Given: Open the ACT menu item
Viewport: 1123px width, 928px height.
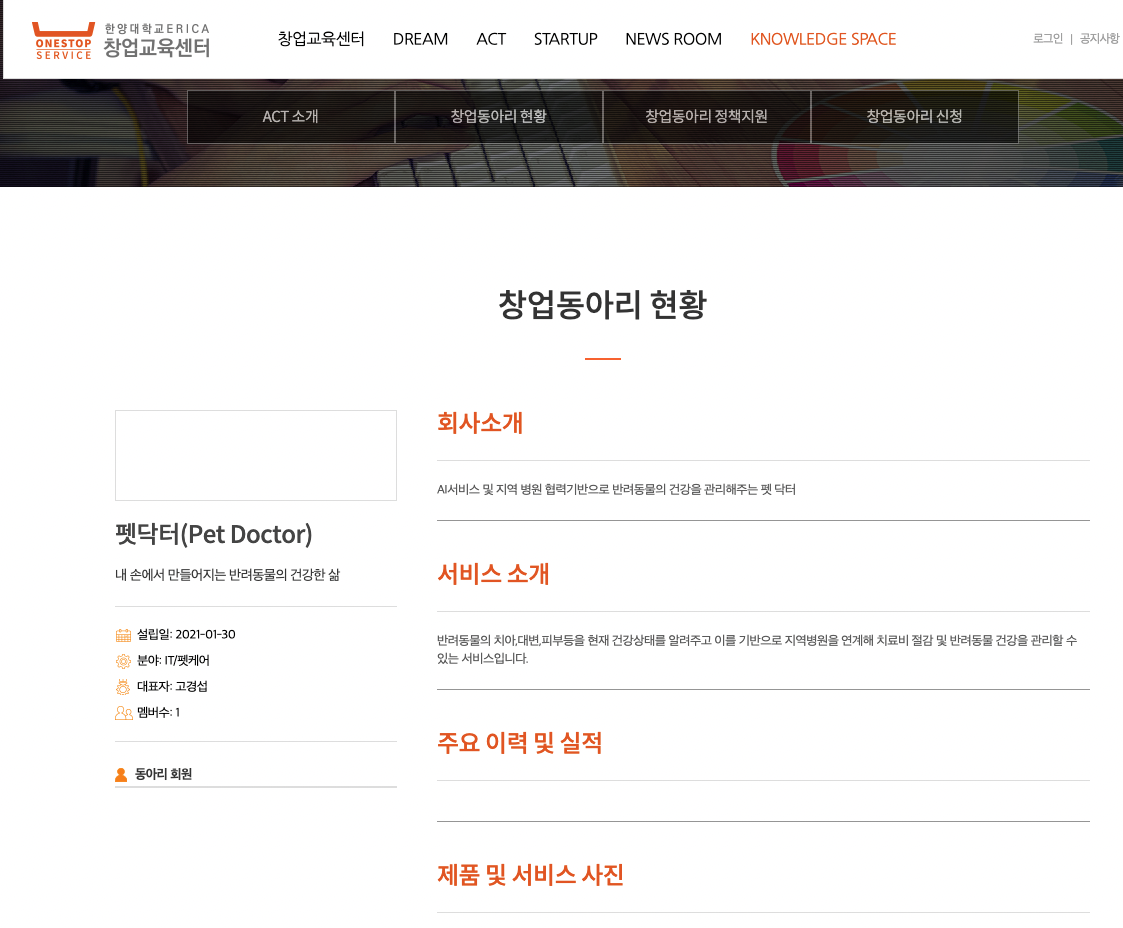Looking at the screenshot, I should pyautogui.click(x=491, y=39).
